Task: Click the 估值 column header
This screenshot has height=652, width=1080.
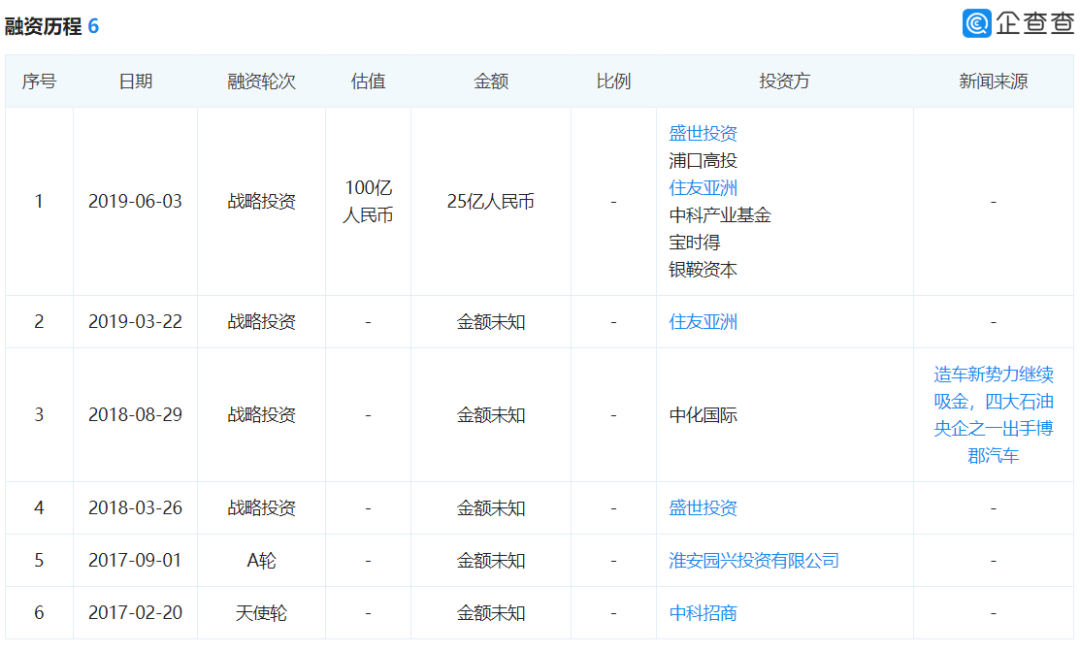Action: click(368, 81)
